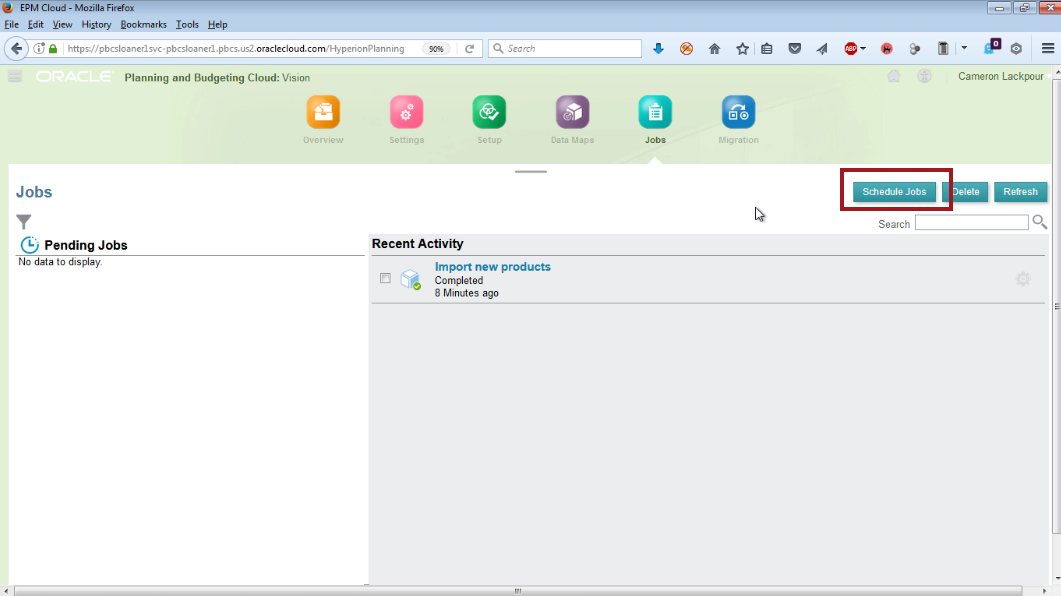
Task: Open the Bookmarks menu
Action: (143, 24)
